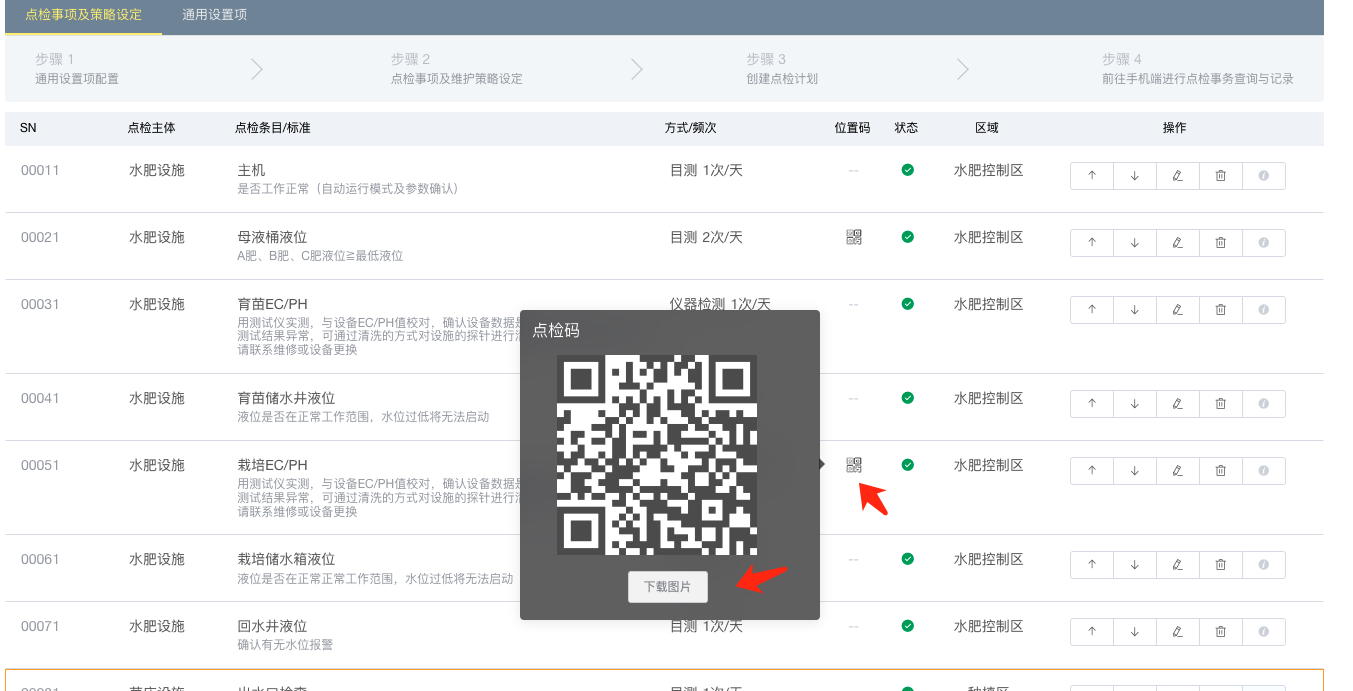Click 水肥控制区 in row 00061
This screenshot has height=691, width=1353.
coord(988,559)
